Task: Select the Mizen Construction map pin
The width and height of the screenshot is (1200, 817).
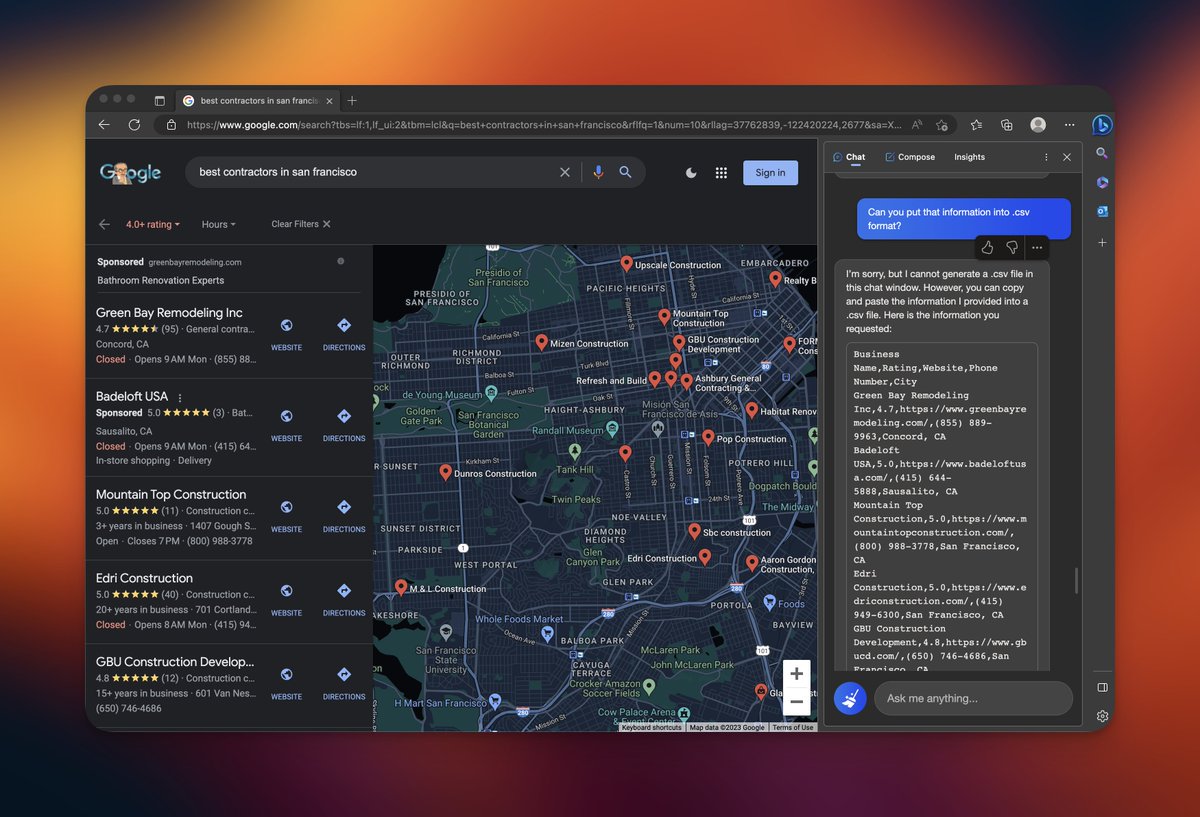Action: pyautogui.click(x=541, y=342)
